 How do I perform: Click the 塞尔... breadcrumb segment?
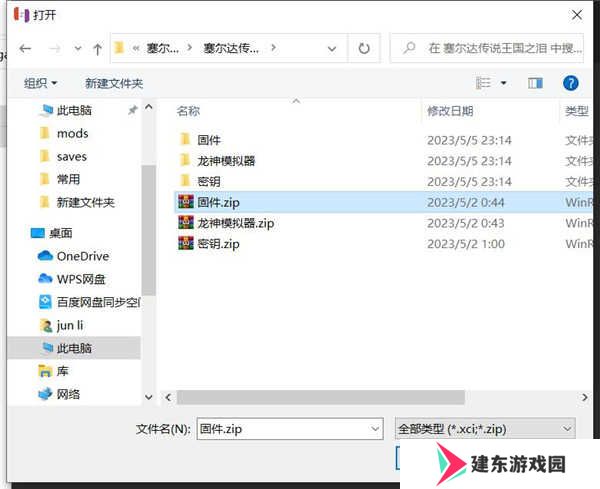click(163, 48)
